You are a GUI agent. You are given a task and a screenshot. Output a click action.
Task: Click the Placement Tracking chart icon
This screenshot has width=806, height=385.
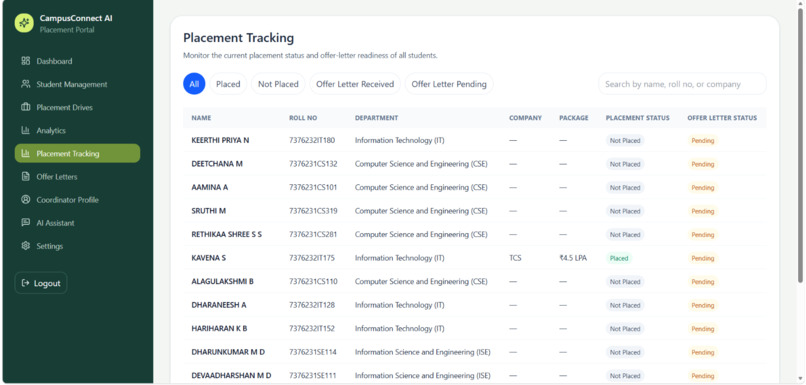26,153
